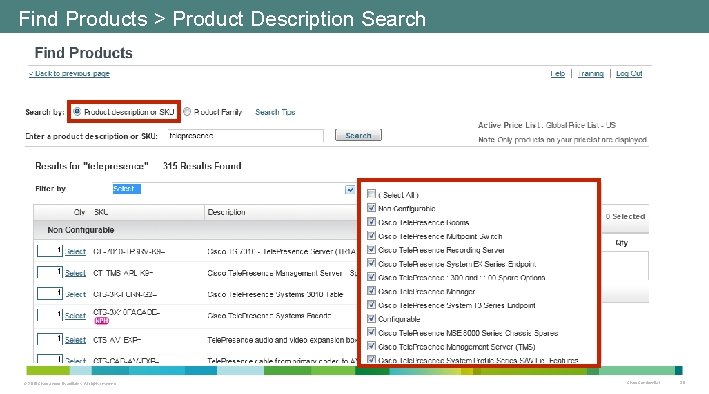Toggle the 1300 and 1100 Spare Options checkbox
Viewport: 709px width, 394px height.
click(x=371, y=277)
